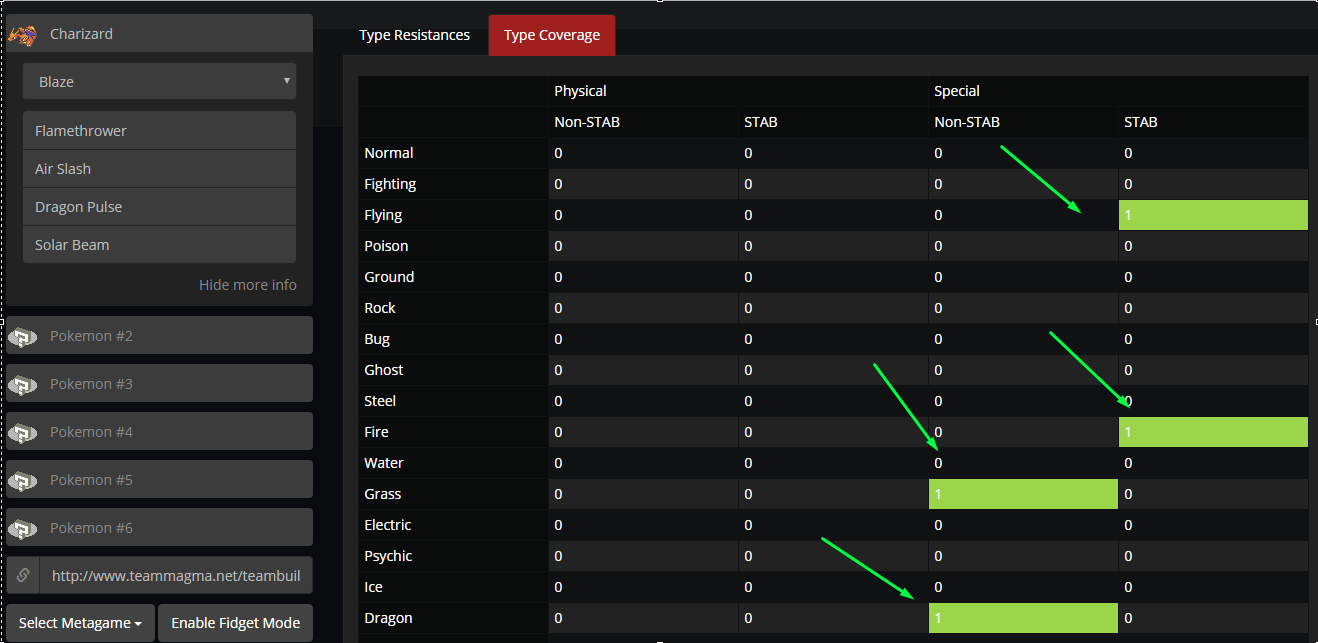
Task: Click the Pokemon #5 placeholder icon
Action: click(22, 481)
